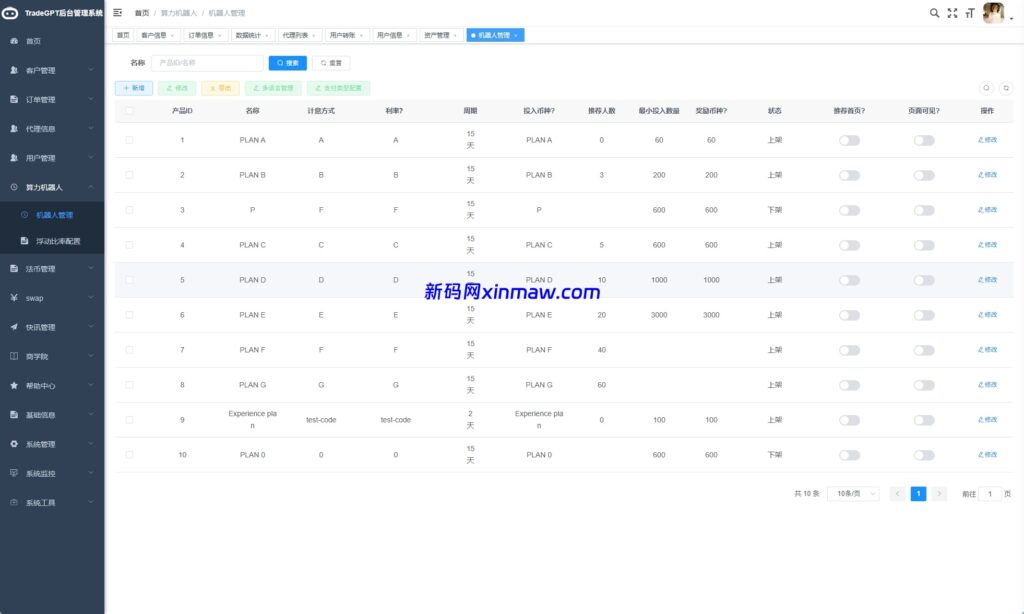Click the refresh icon near the tab bar
The image size is (1024, 614).
coord(1006,88)
